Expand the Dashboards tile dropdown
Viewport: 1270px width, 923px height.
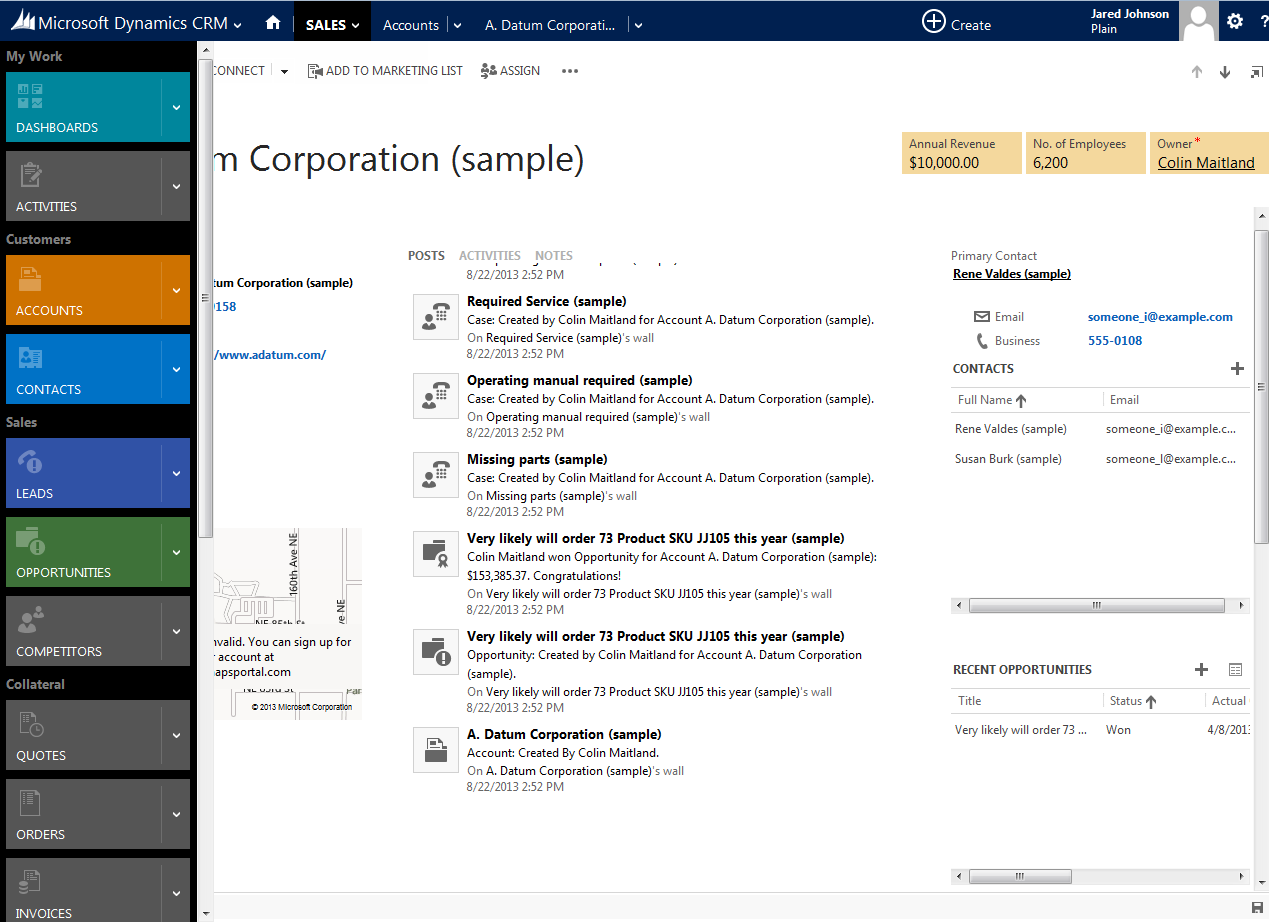(x=176, y=107)
